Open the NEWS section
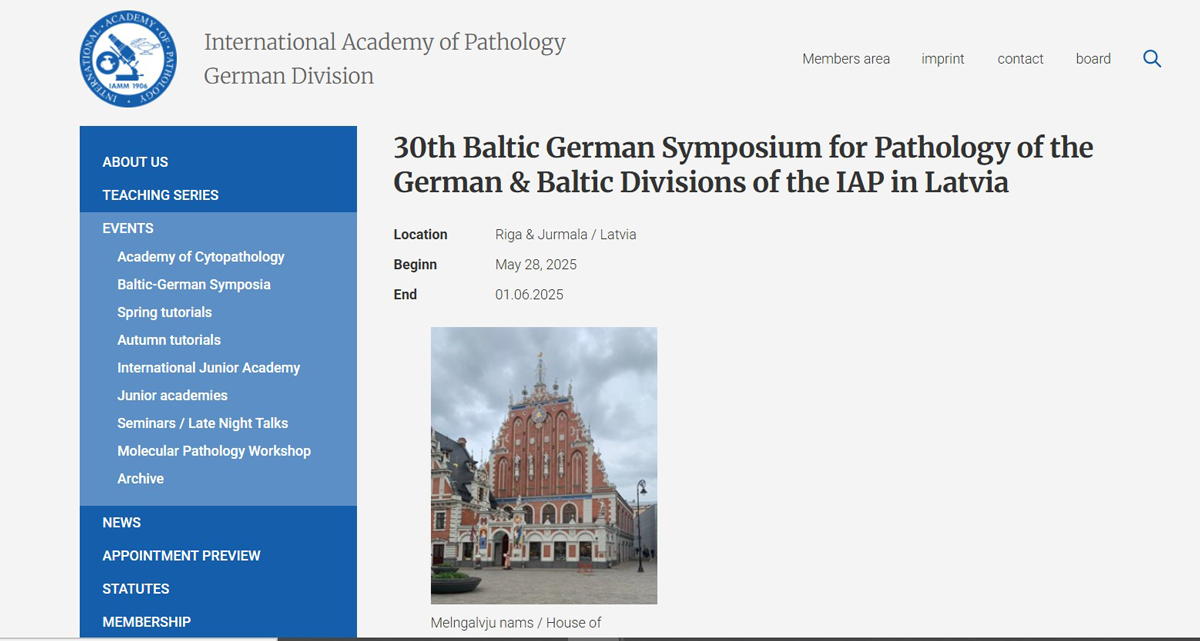 pyautogui.click(x=121, y=522)
